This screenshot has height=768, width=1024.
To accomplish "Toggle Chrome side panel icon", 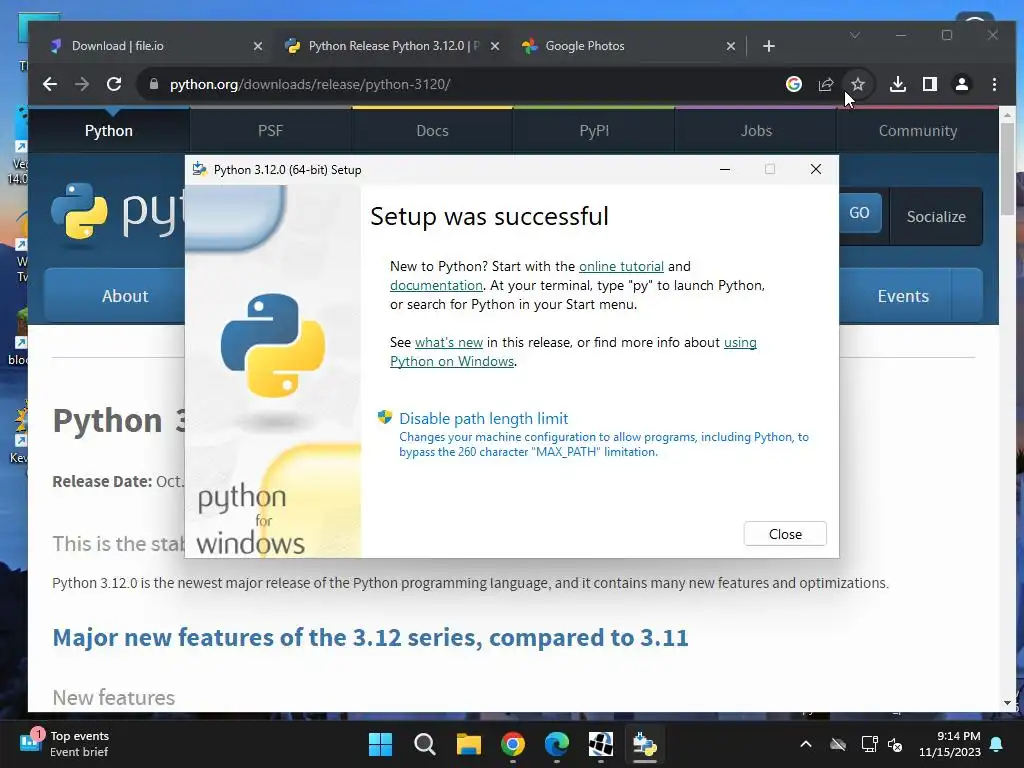I will (x=930, y=84).
